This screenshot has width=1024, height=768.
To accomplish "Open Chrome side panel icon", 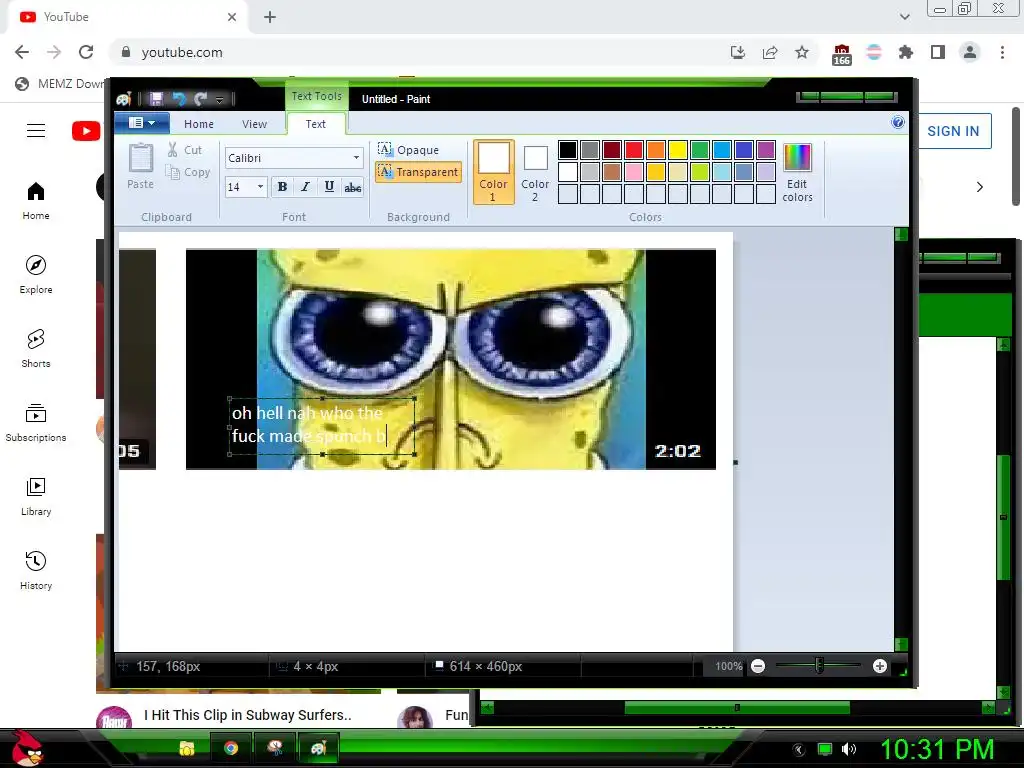I will click(x=938, y=52).
